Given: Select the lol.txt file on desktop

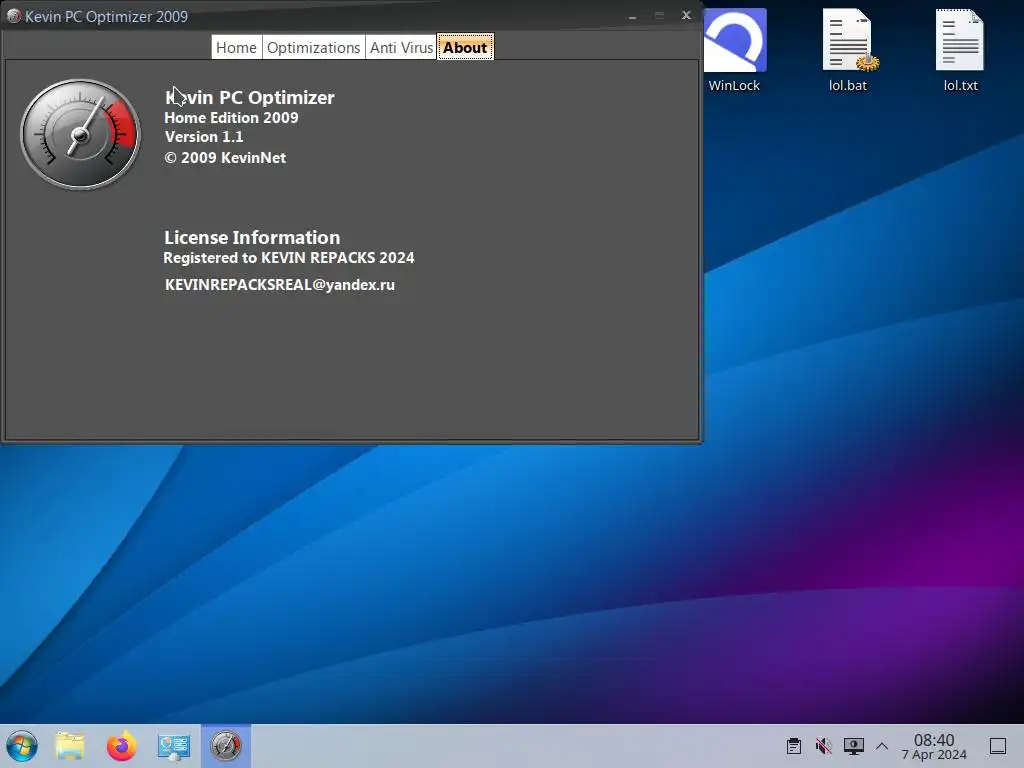Looking at the screenshot, I should coord(960,50).
